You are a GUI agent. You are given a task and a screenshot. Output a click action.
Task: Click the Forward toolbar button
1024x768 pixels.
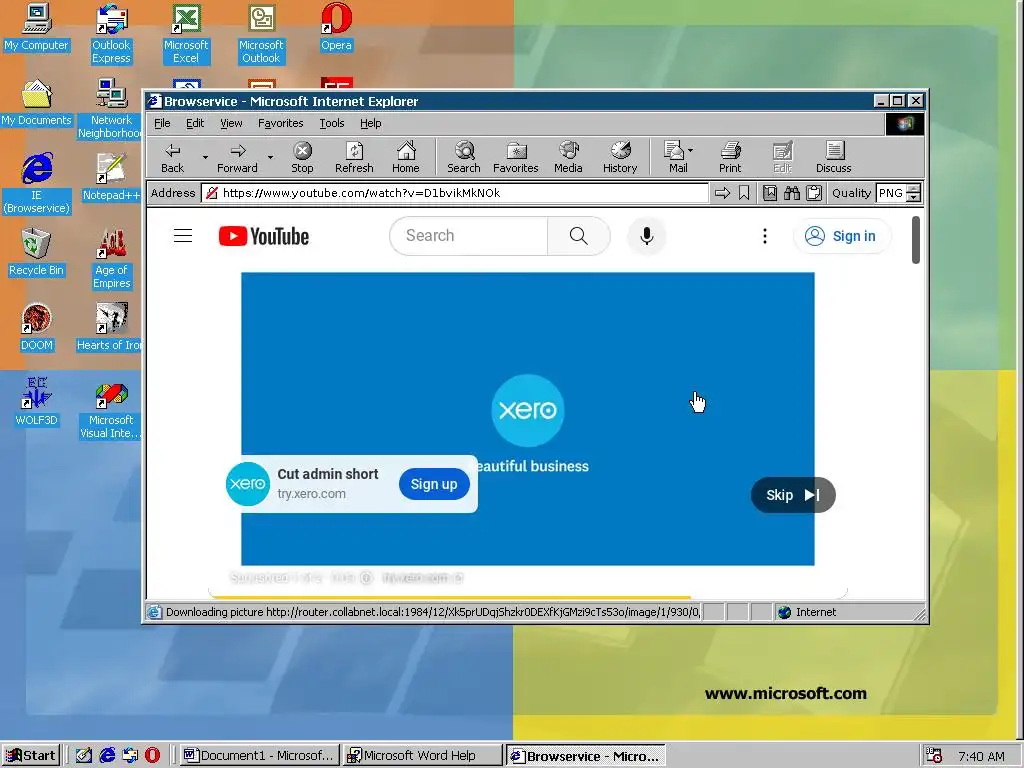(237, 157)
